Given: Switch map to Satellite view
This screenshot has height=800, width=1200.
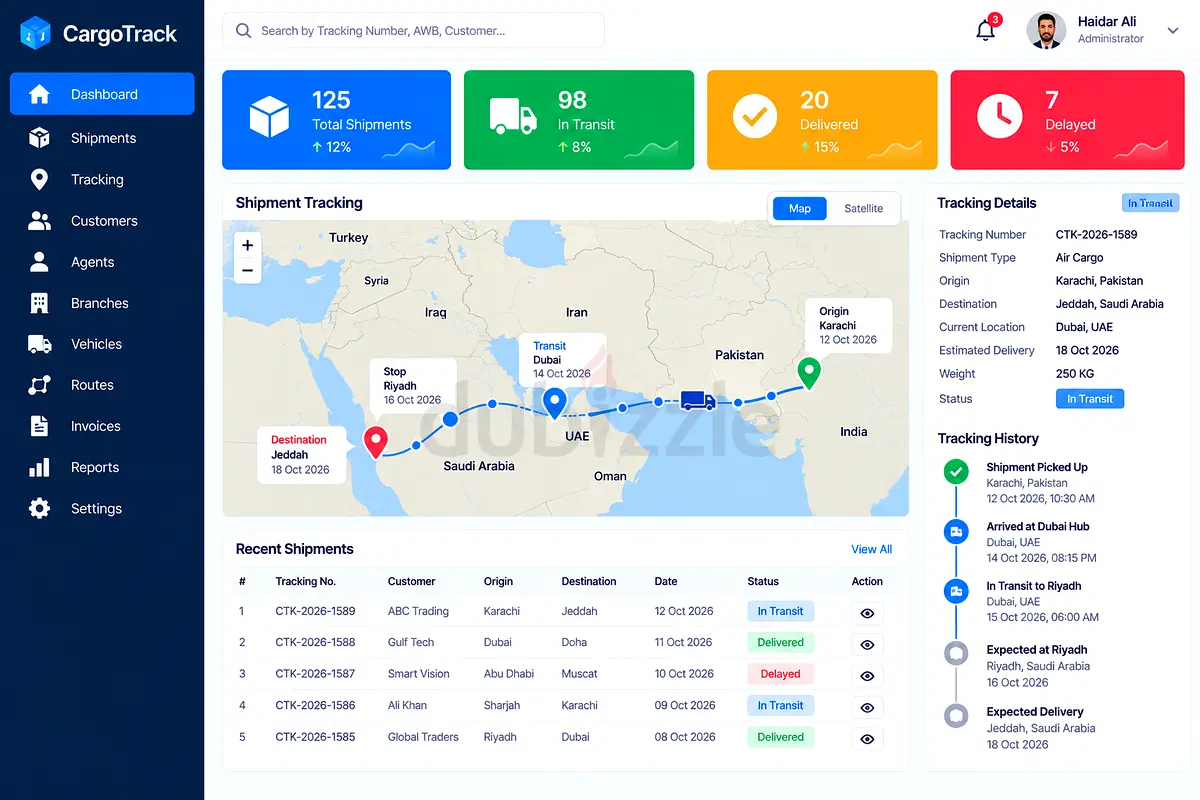Looking at the screenshot, I should tap(864, 208).
